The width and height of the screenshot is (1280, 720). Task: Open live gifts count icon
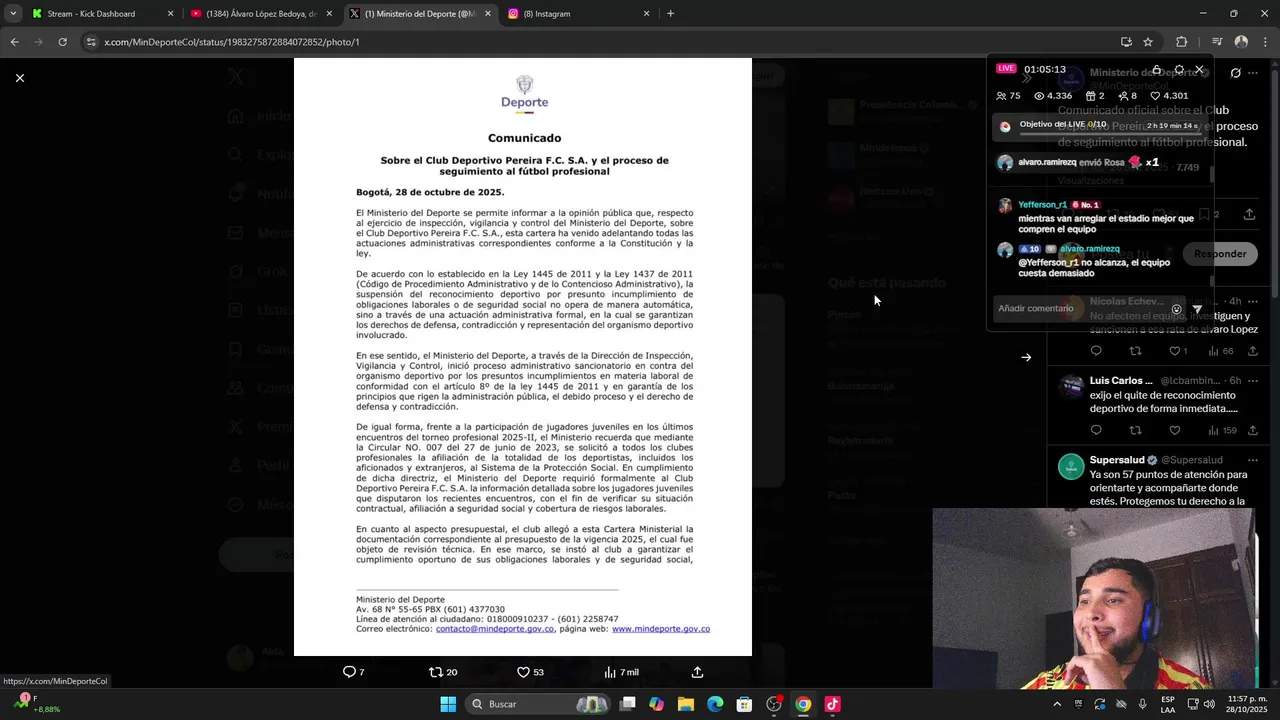pos(1095,96)
